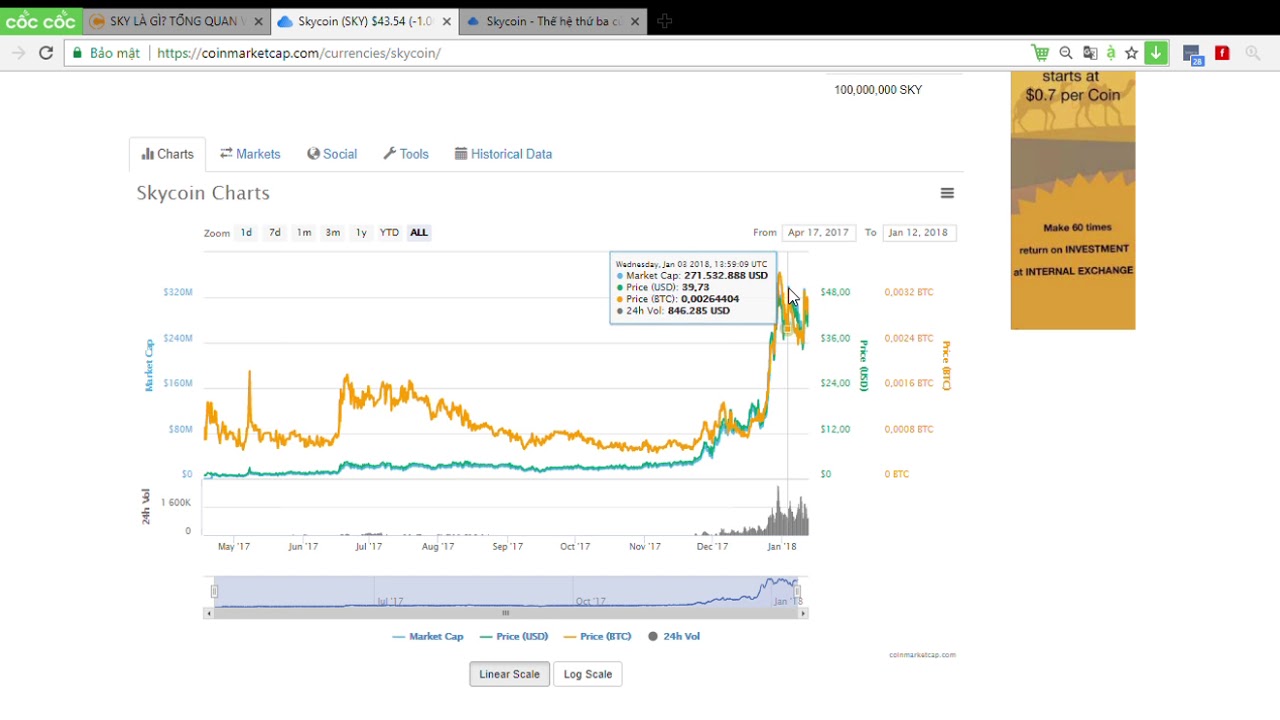
Task: Open the '$0.7 per Coin' advertisement banner
Action: click(x=1073, y=200)
